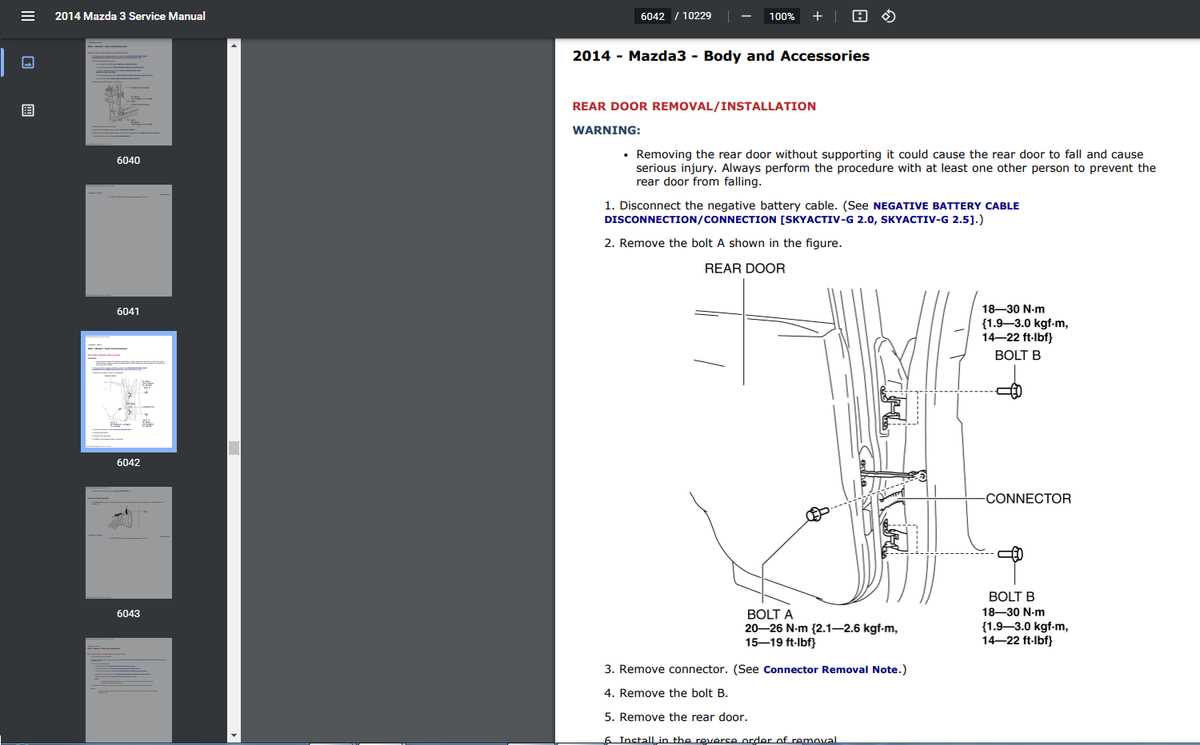
Task: Zoom out with the minus icon
Action: 747,16
